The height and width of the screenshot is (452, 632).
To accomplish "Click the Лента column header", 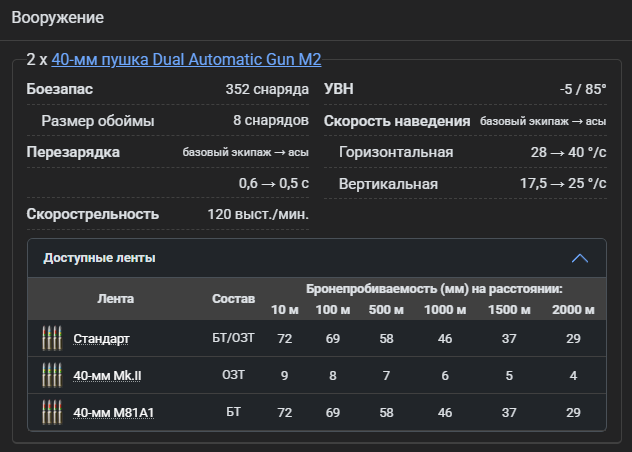I will (x=115, y=299).
